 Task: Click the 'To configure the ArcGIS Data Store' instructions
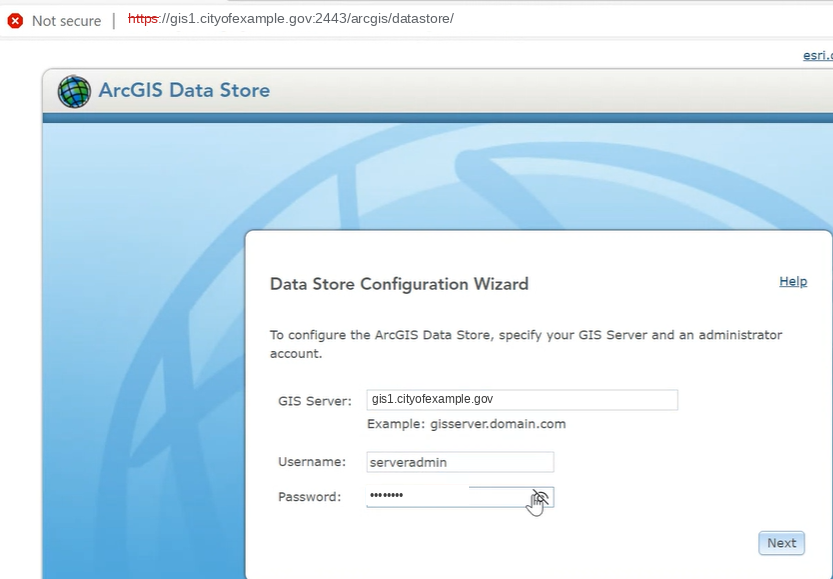tap(526, 344)
